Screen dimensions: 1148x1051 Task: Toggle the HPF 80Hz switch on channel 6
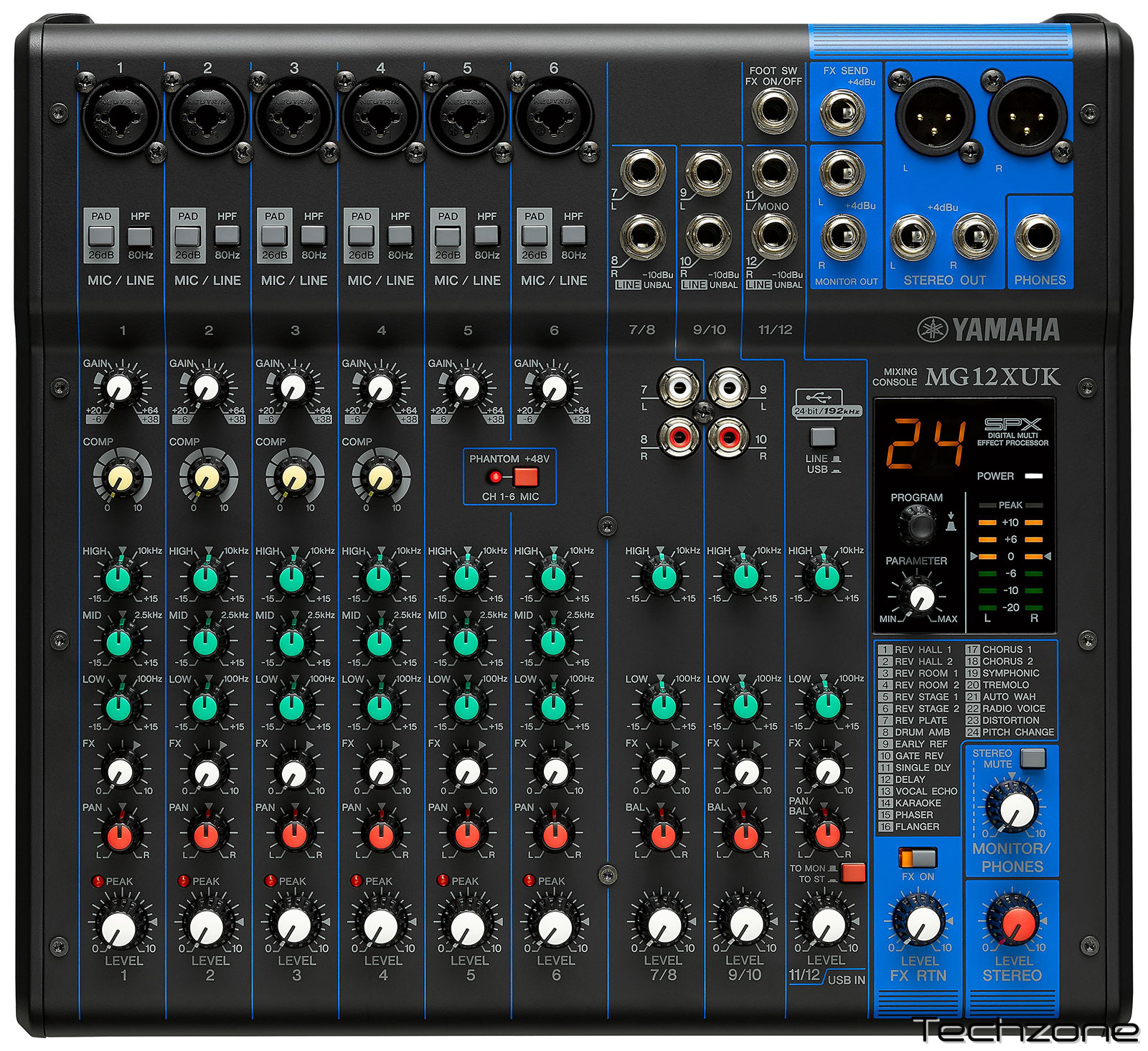573,235
